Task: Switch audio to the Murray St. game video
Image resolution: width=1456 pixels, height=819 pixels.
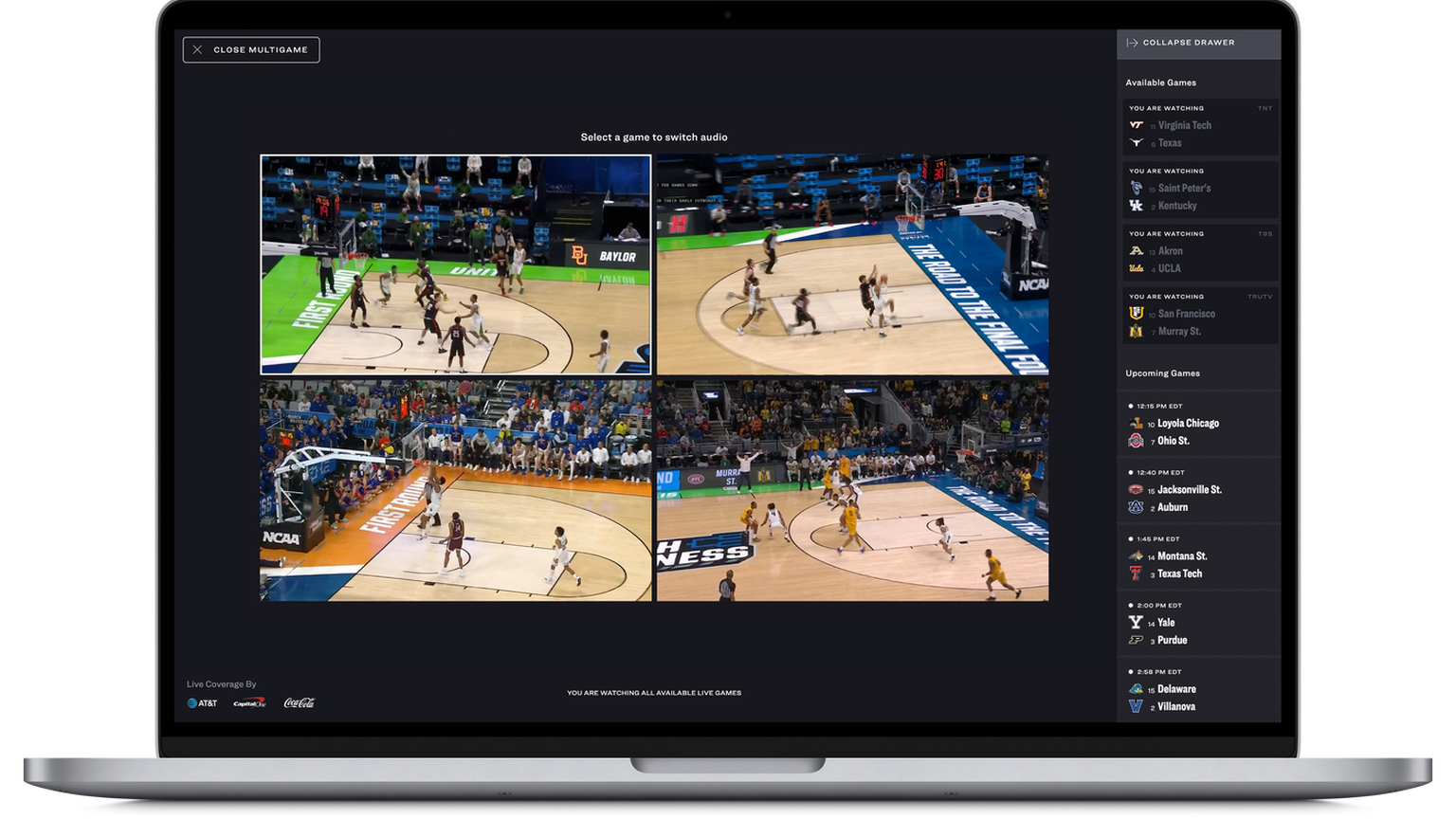Action: 853,490
